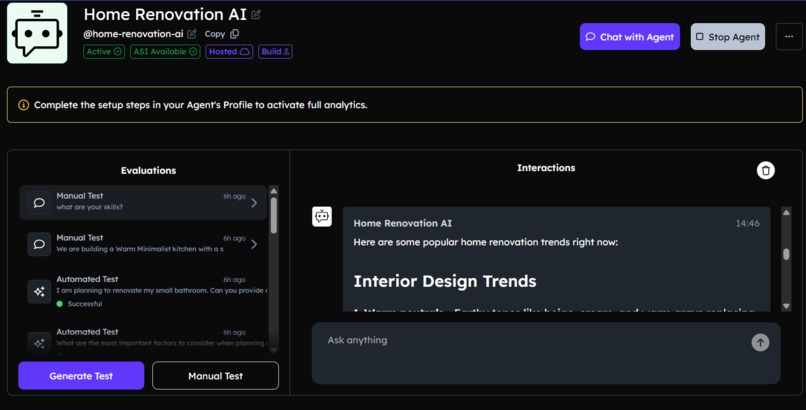Image resolution: width=806 pixels, height=410 pixels.
Task: Click the Successful status of bathroom test
Action: tap(80, 304)
